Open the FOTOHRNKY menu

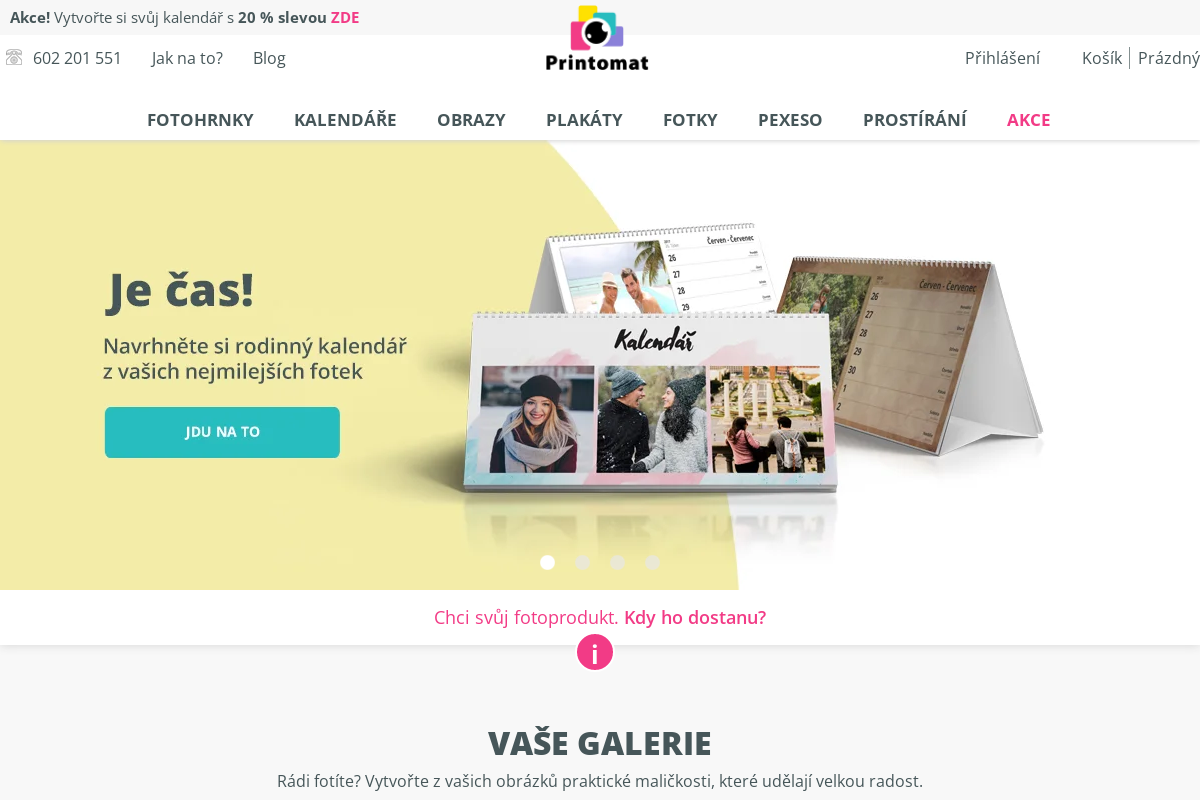(200, 120)
